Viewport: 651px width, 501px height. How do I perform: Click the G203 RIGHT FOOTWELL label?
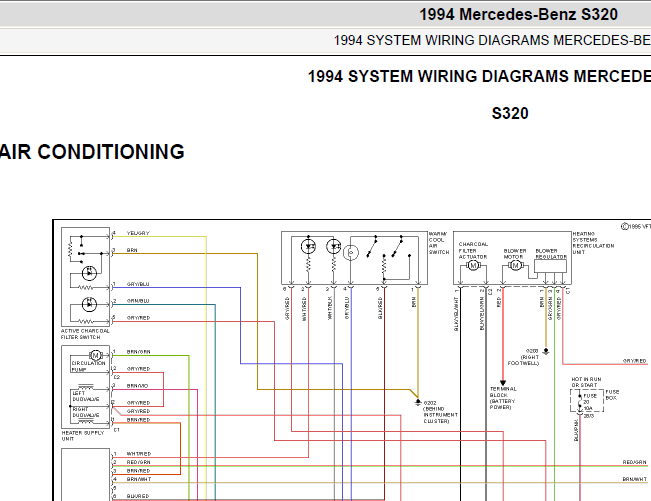(524, 357)
